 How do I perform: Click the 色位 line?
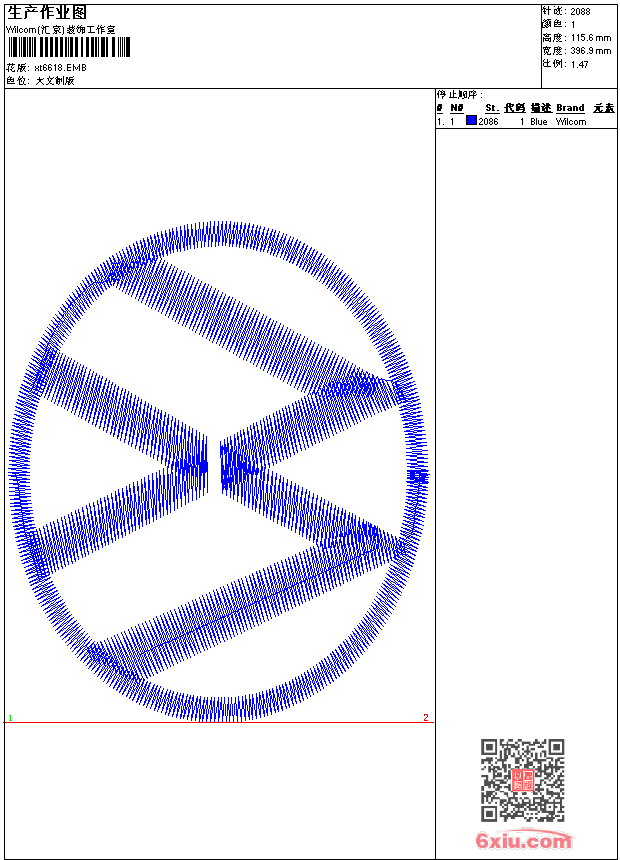pyautogui.click(x=40, y=81)
